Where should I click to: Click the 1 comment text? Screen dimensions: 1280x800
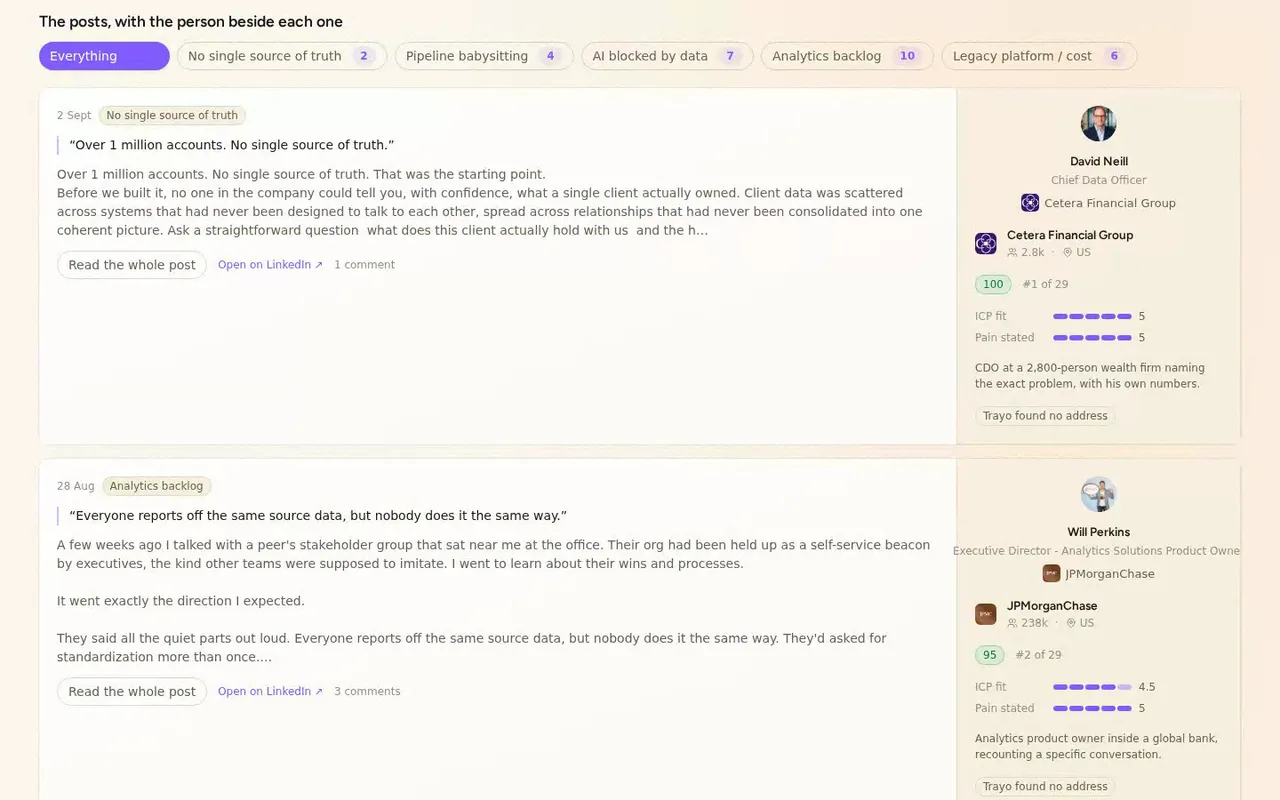click(364, 265)
